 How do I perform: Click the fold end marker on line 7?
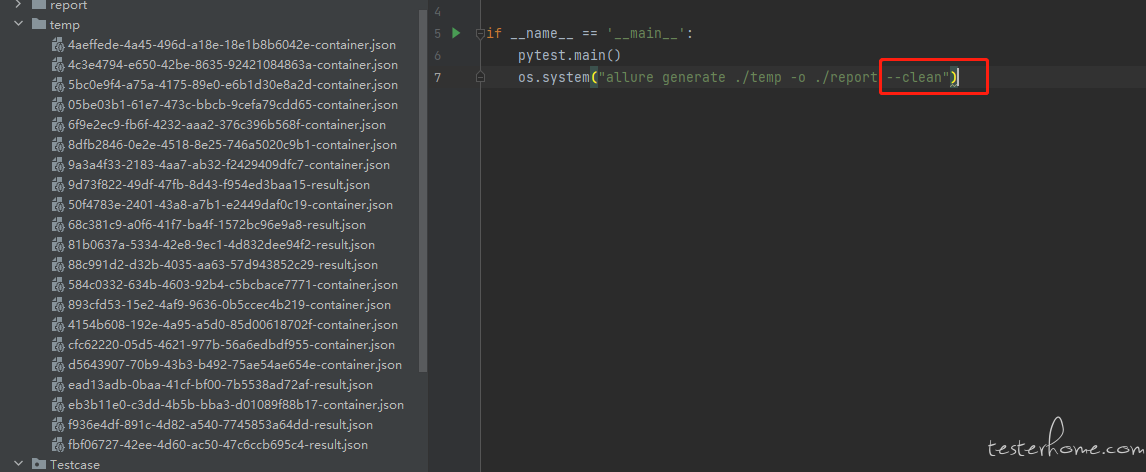click(x=479, y=77)
